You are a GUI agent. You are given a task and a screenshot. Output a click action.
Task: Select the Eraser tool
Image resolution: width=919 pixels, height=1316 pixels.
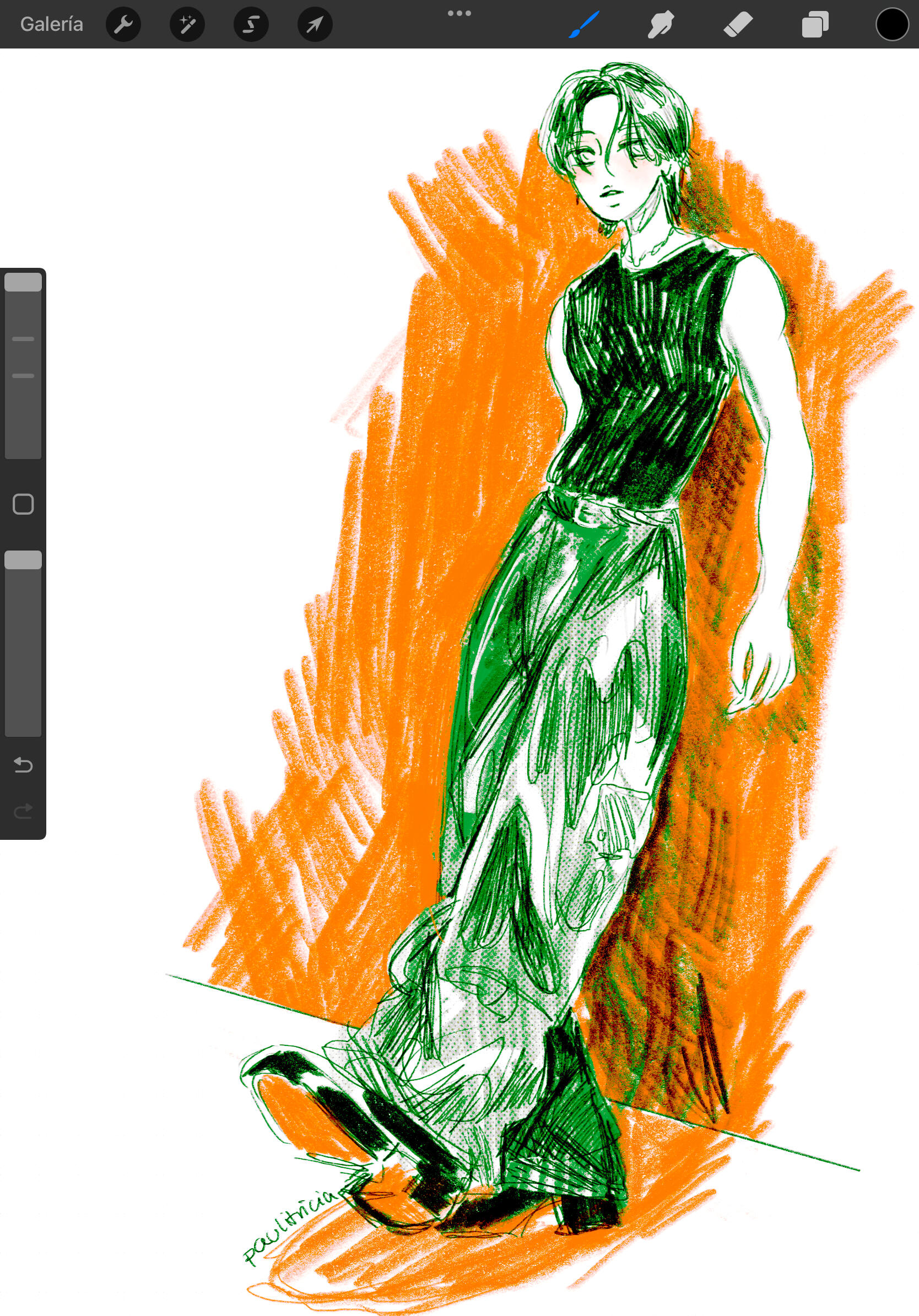737,25
